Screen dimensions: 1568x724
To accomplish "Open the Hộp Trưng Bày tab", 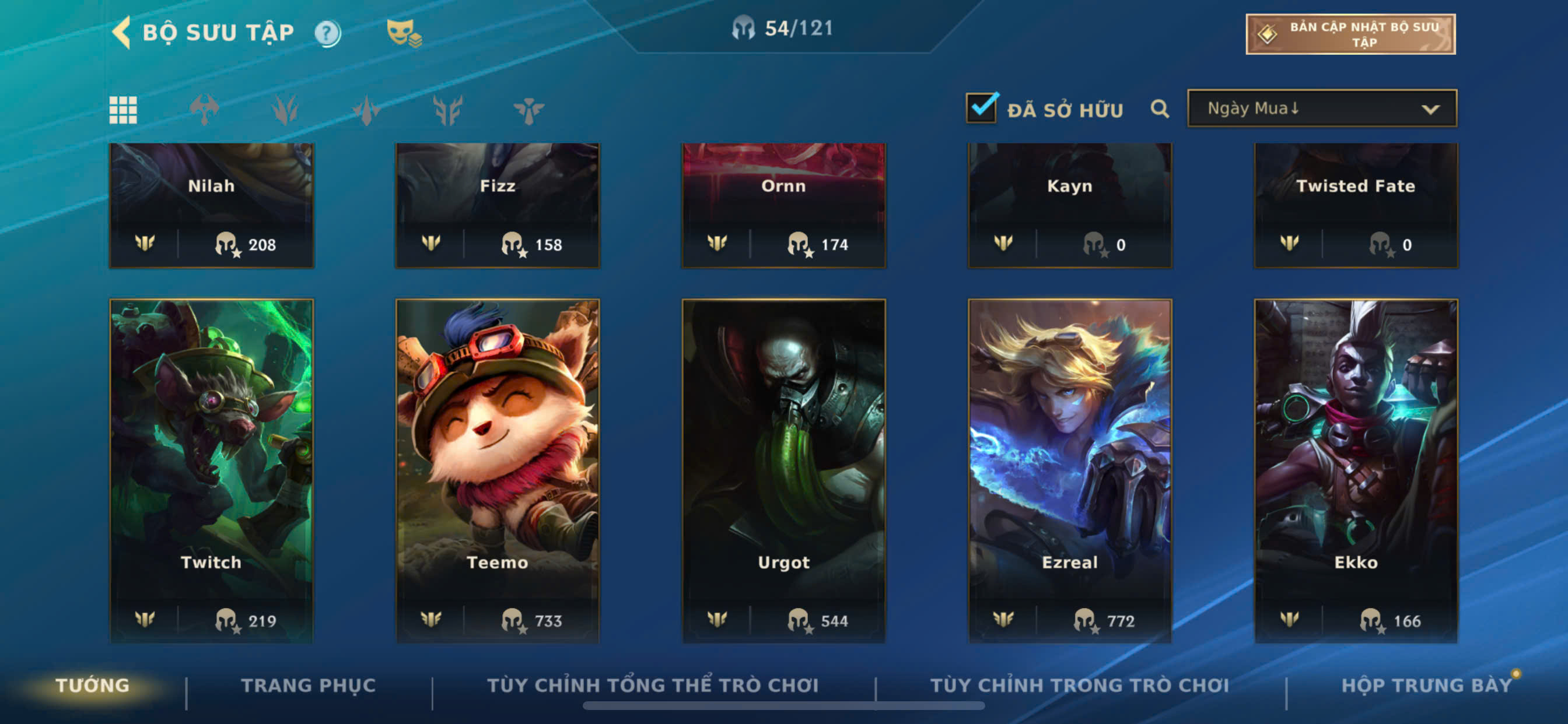I will [x=1426, y=685].
